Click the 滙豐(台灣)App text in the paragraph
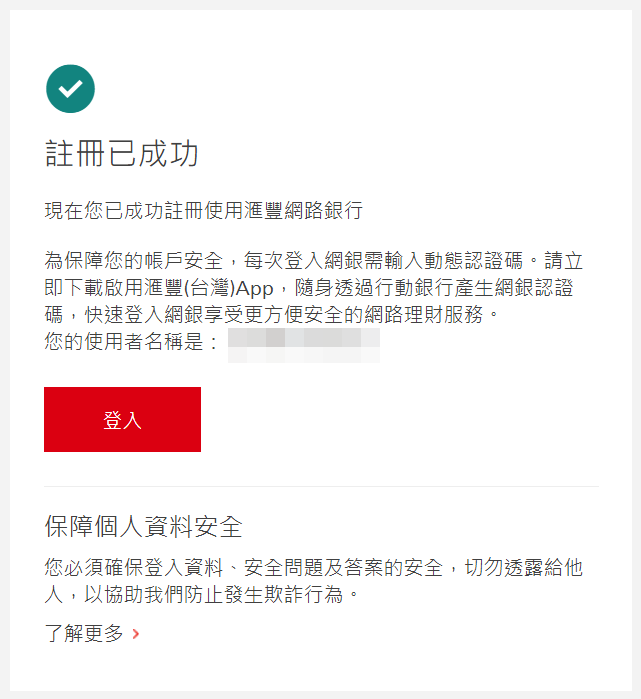This screenshot has height=699, width=641. click(x=208, y=288)
